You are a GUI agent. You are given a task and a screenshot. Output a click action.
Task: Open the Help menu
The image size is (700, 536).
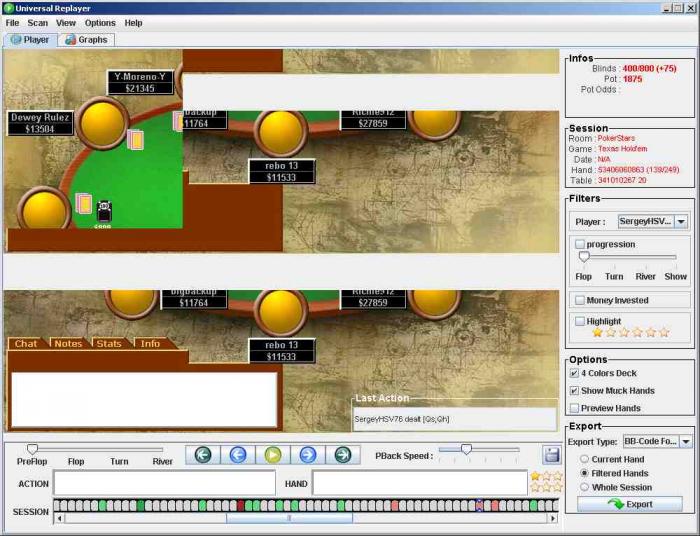pyautogui.click(x=133, y=23)
